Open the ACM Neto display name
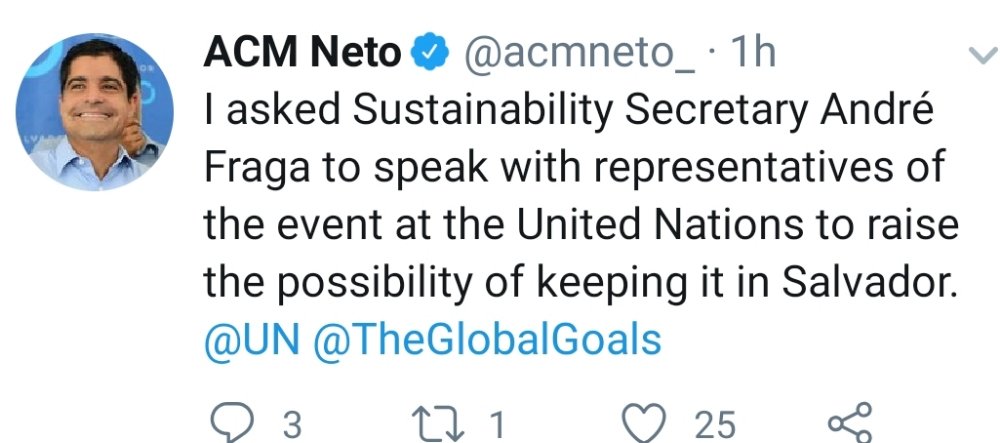 [302, 54]
